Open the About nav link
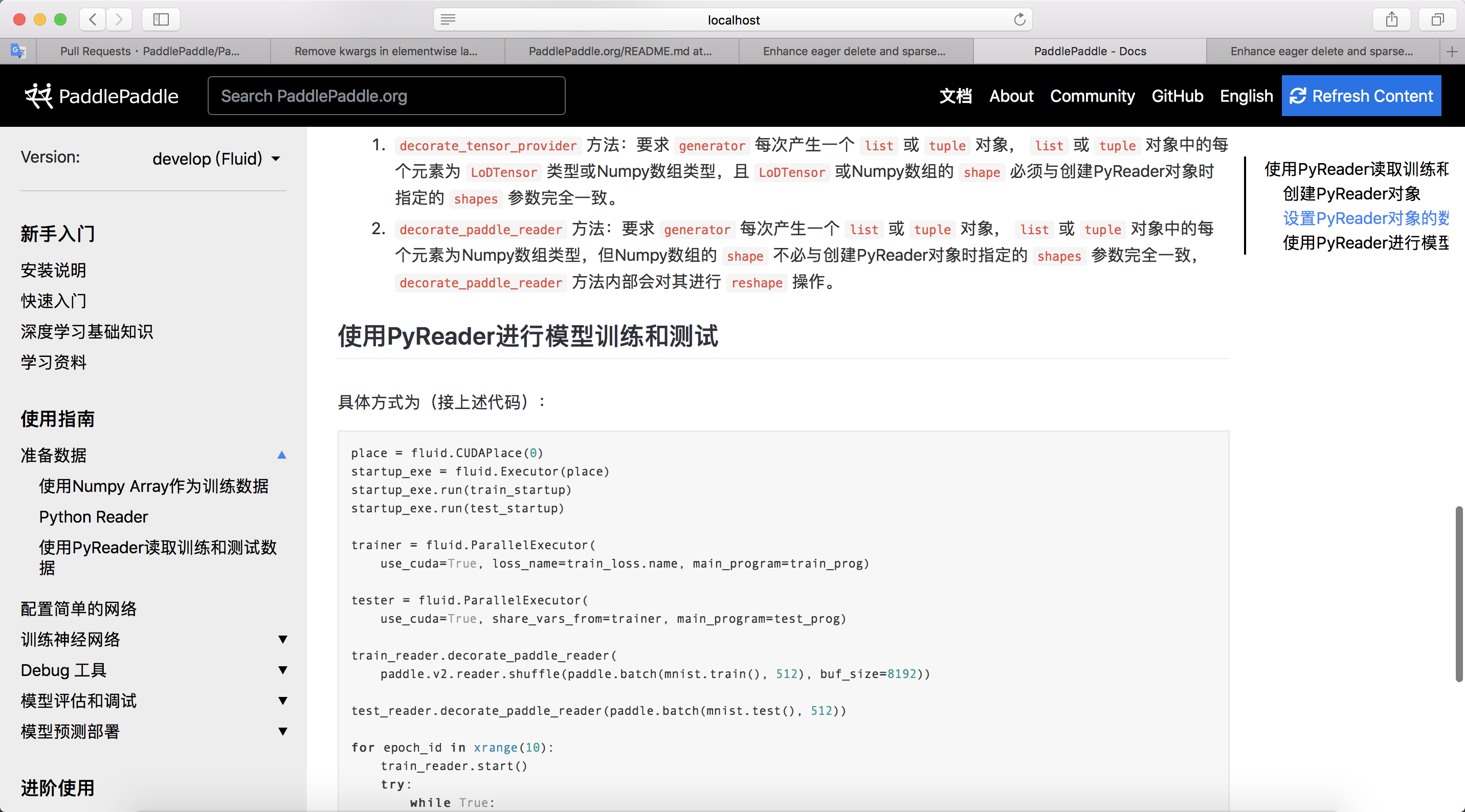 1011,96
